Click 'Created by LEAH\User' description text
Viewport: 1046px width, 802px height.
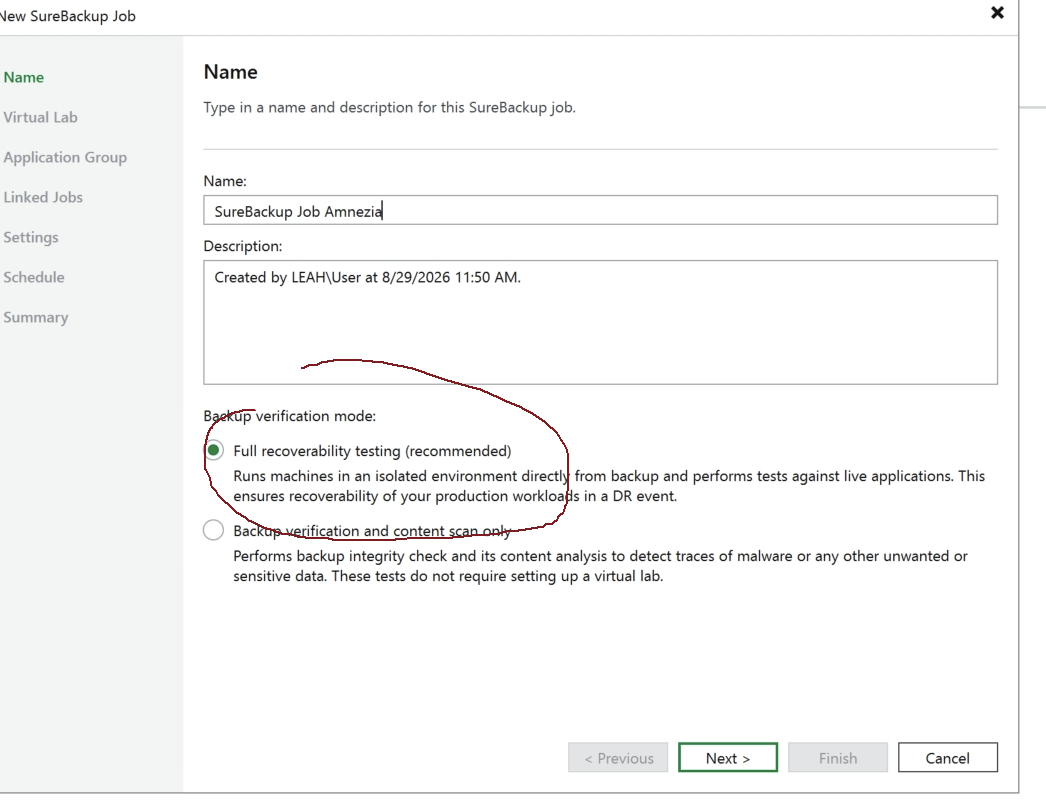tap(368, 278)
